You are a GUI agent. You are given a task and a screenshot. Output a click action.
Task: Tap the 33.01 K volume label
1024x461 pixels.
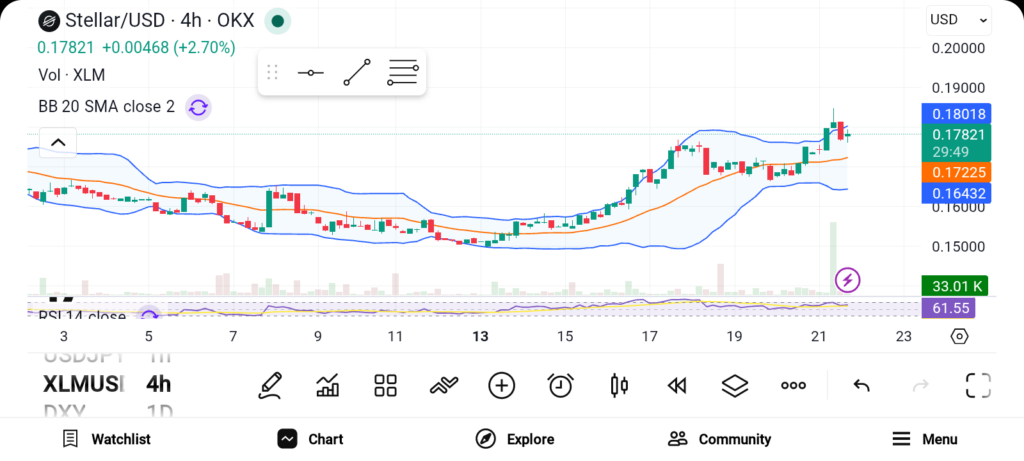coord(955,285)
